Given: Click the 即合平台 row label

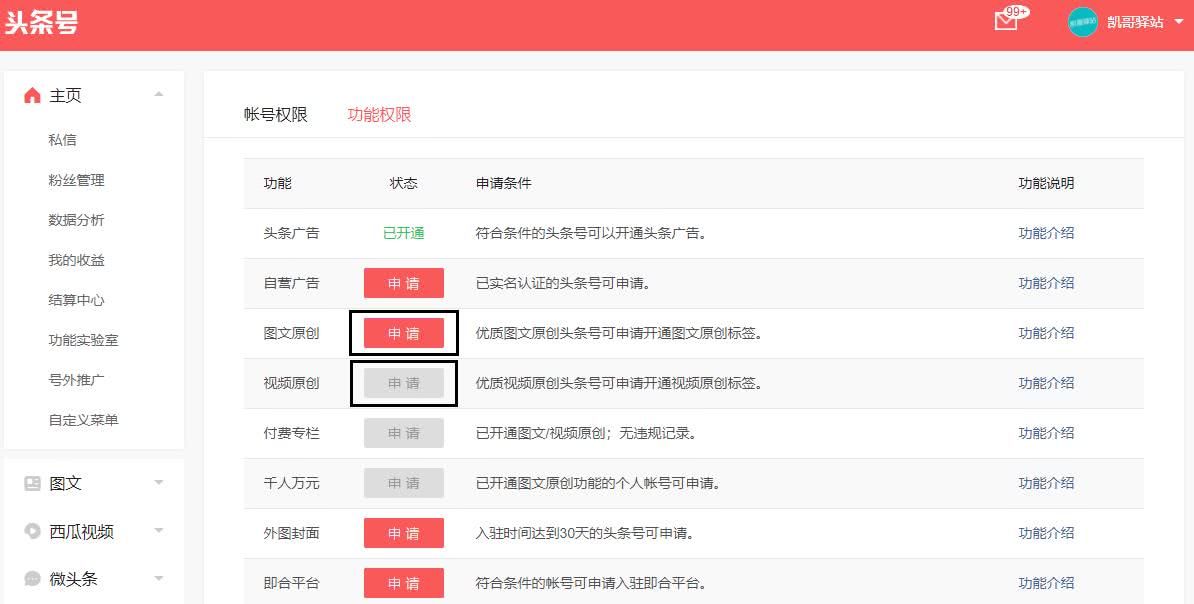Looking at the screenshot, I should tap(292, 583).
